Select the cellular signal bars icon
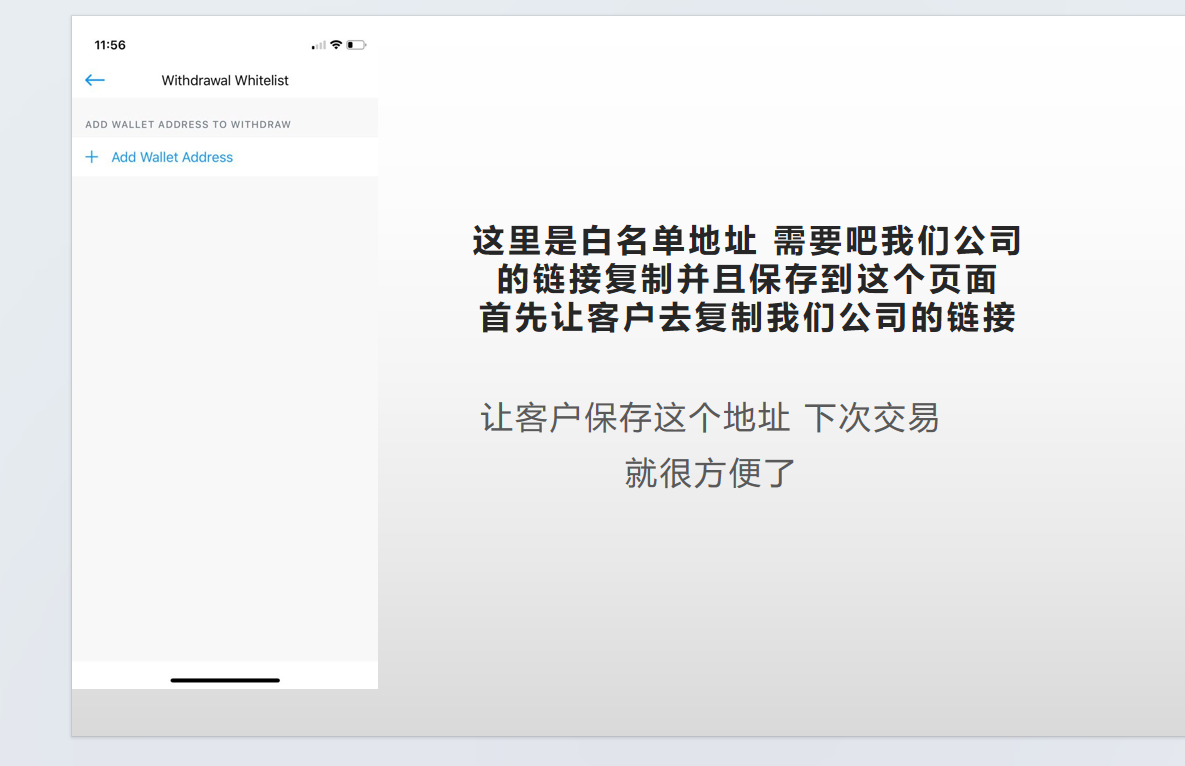Screen dimensions: 1185x766 (x=319, y=44)
